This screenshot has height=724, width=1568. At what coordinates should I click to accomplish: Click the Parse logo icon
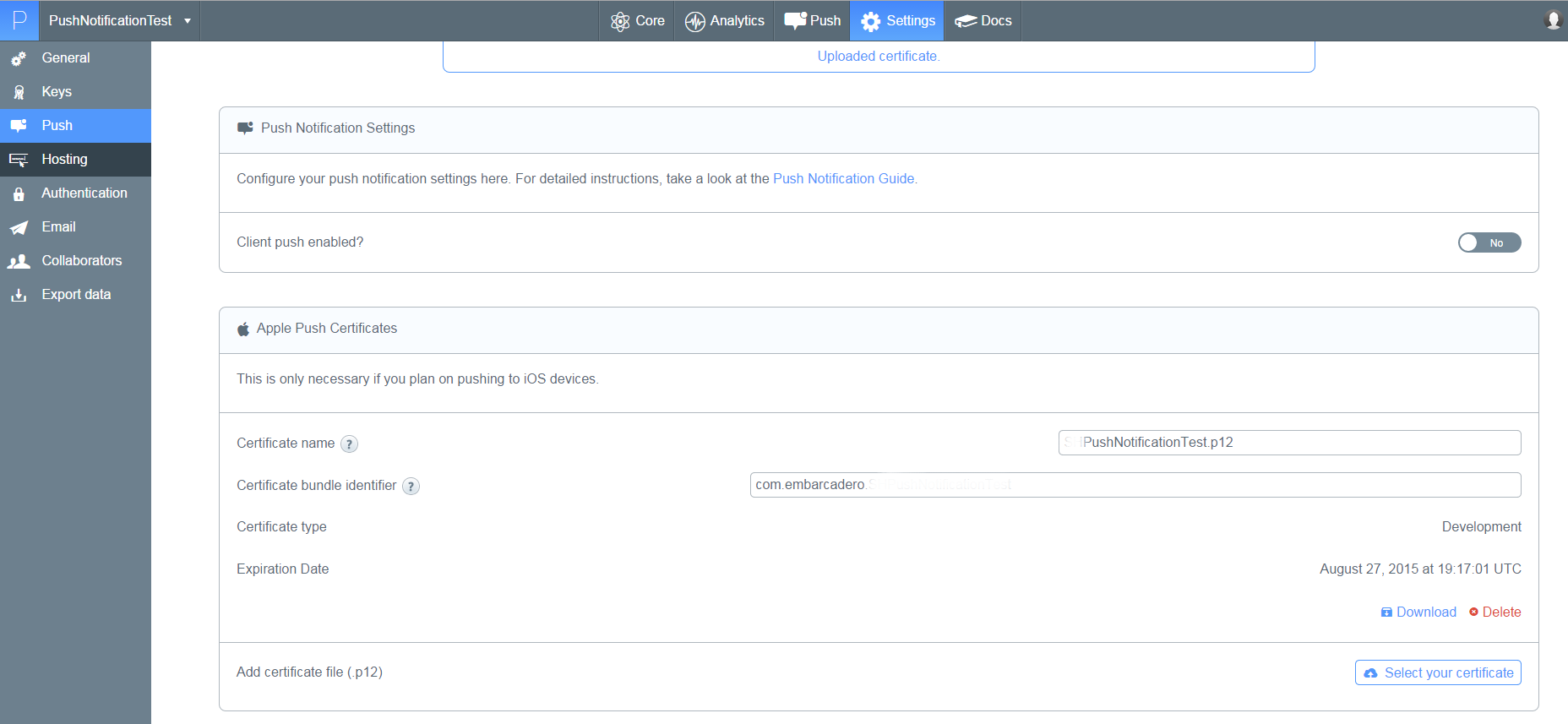click(19, 20)
